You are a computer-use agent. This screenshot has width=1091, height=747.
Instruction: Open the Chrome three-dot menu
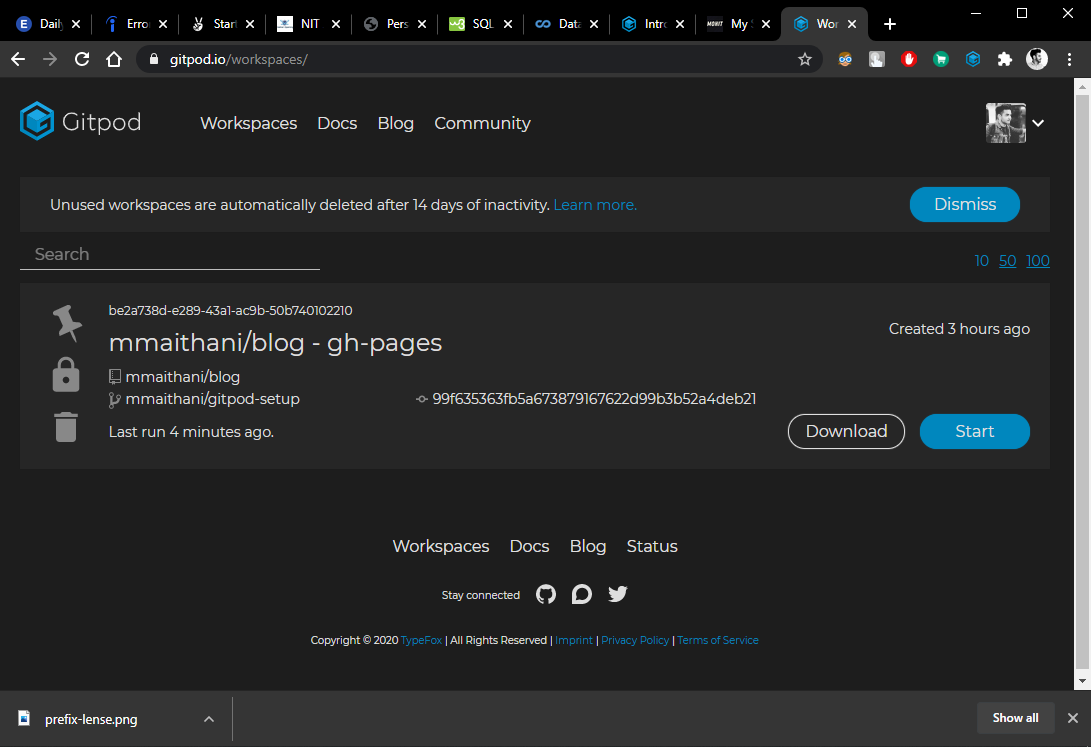[x=1069, y=59]
